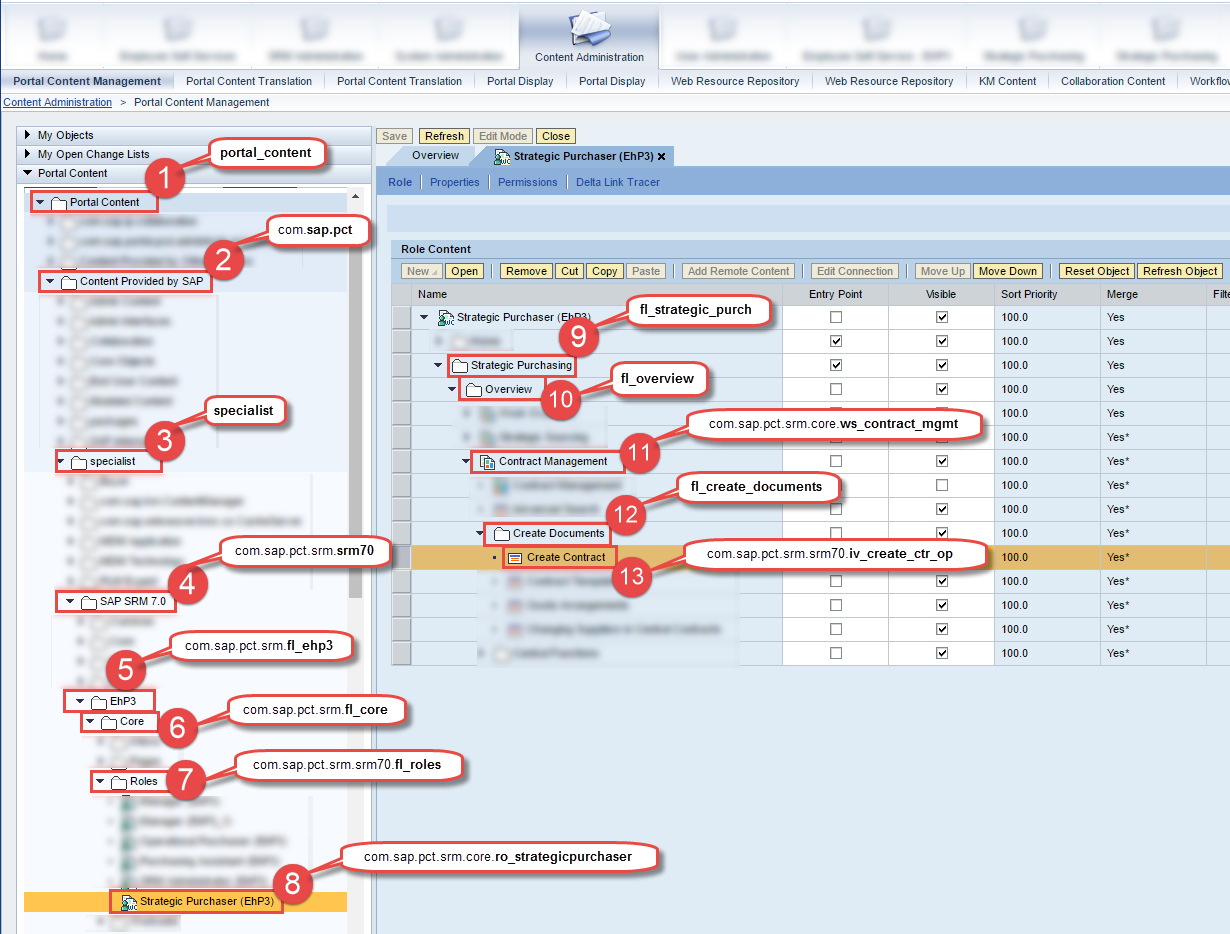The height and width of the screenshot is (934, 1230).
Task: Collapse Content Provided by SAP tree arrow
Action: (50, 282)
